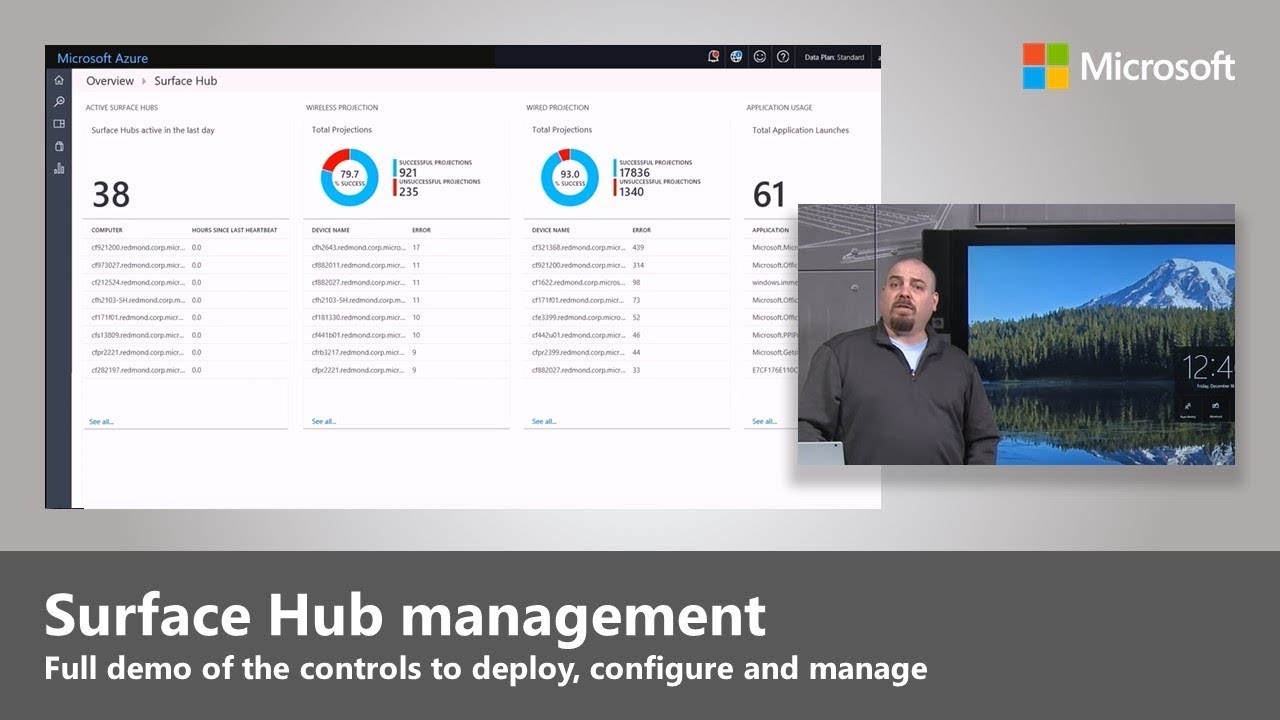This screenshot has width=1280, height=720.
Task: Click the 38 active Surface Hubs count
Action: point(111,194)
